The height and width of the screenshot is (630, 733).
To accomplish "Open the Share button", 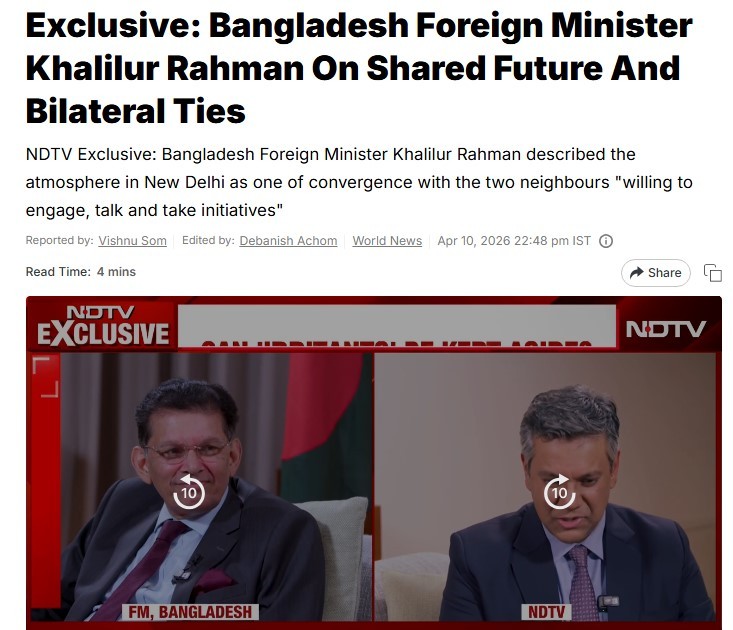I will pyautogui.click(x=655, y=272).
